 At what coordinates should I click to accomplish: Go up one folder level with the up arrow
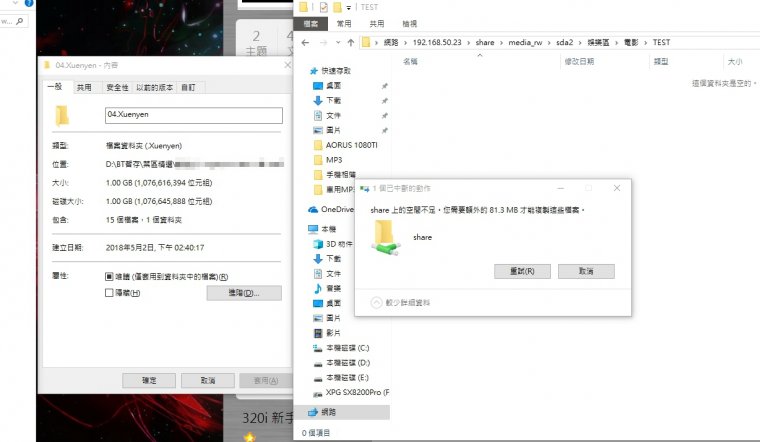[x=350, y=43]
